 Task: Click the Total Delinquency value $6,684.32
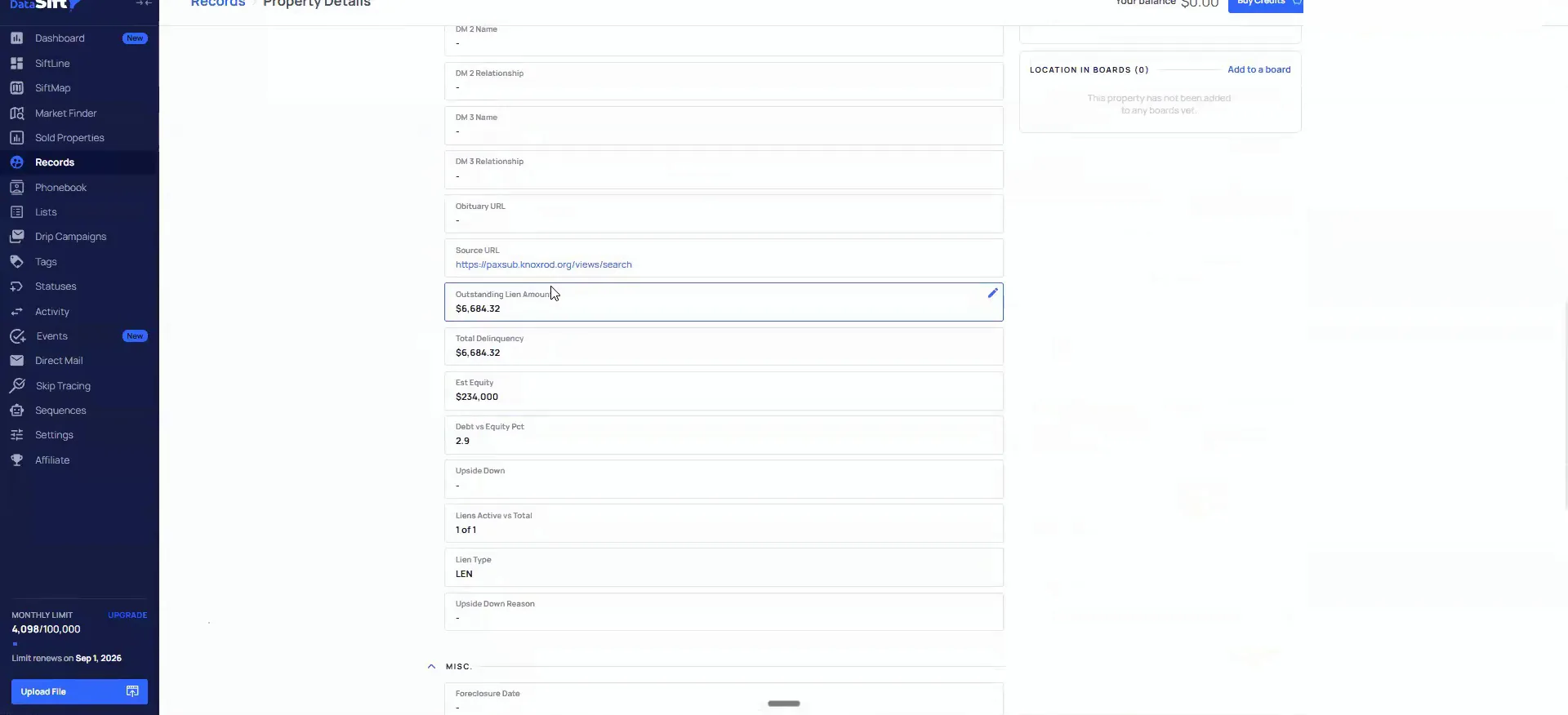coord(478,353)
